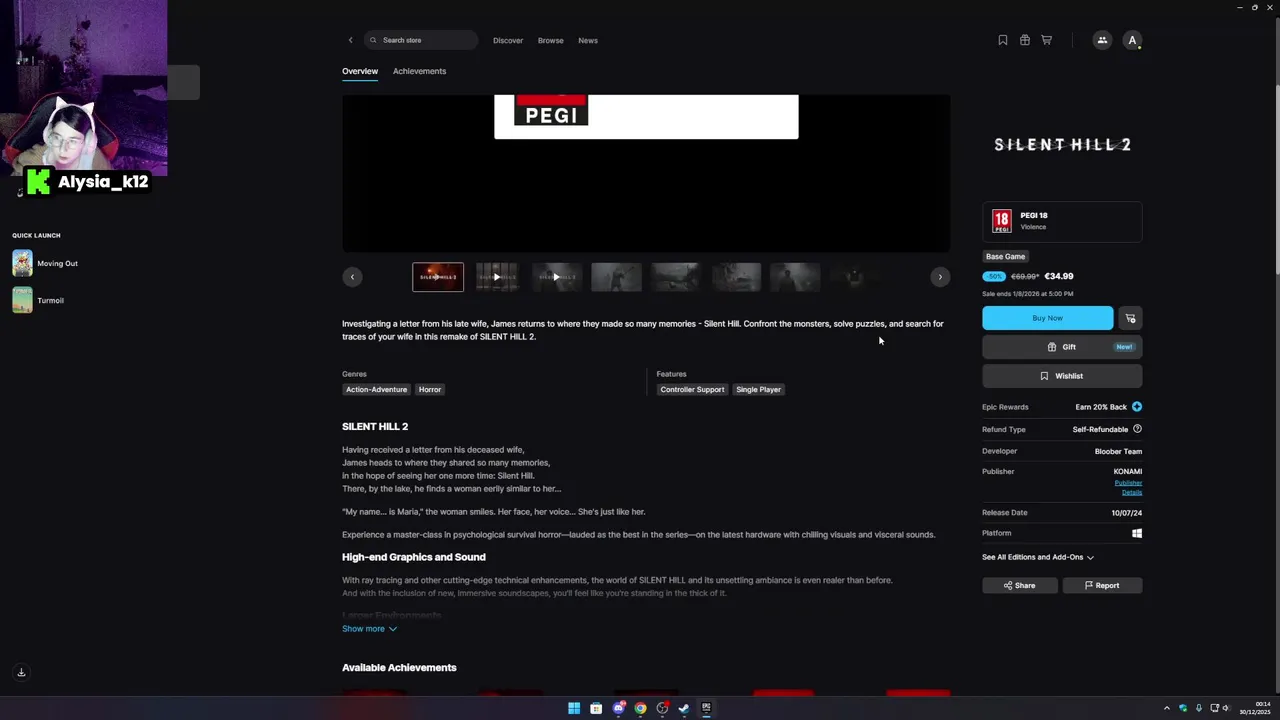Click the Available Achievements heading
This screenshot has height=720, width=1280.
pos(399,668)
